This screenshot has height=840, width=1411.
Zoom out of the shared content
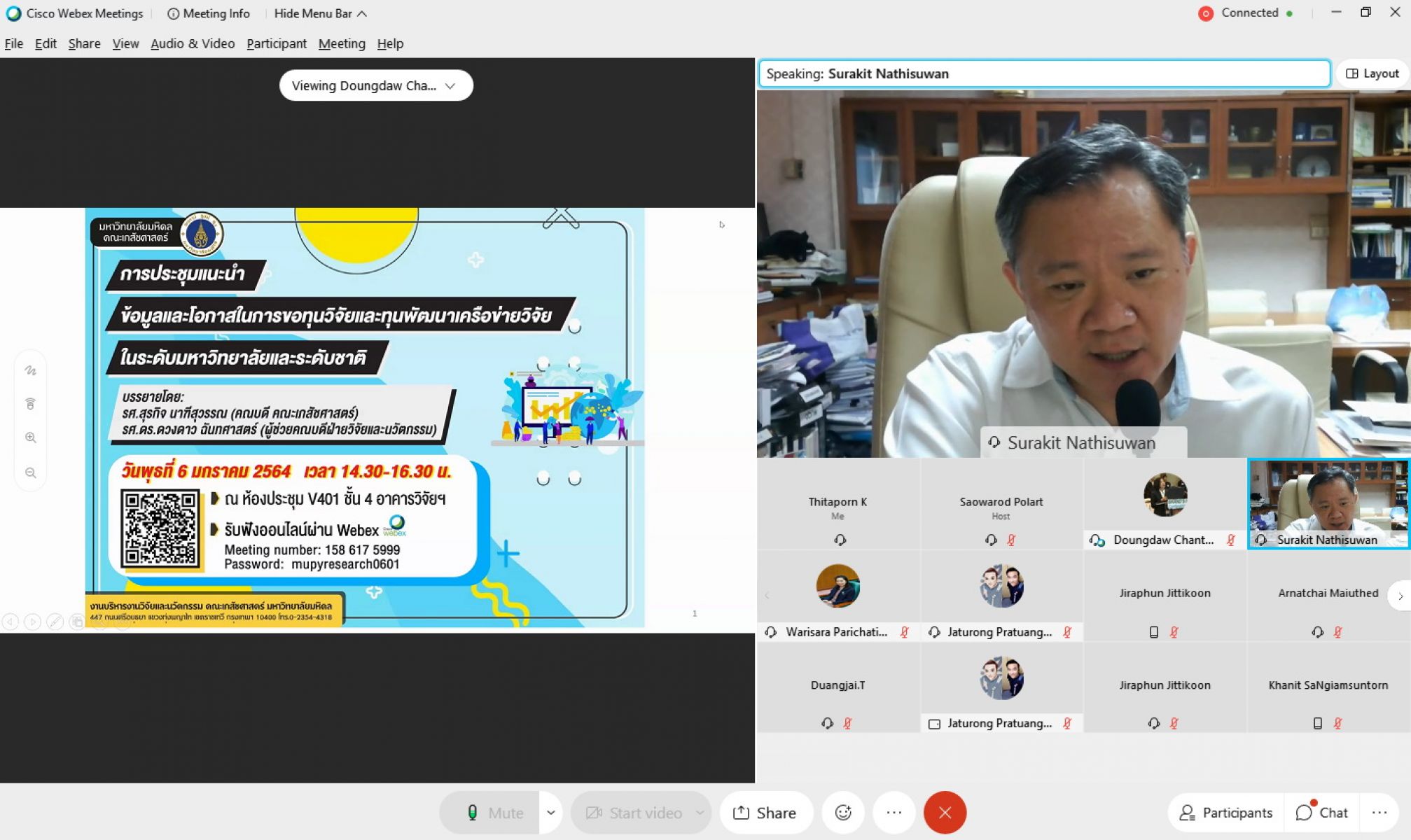point(31,472)
